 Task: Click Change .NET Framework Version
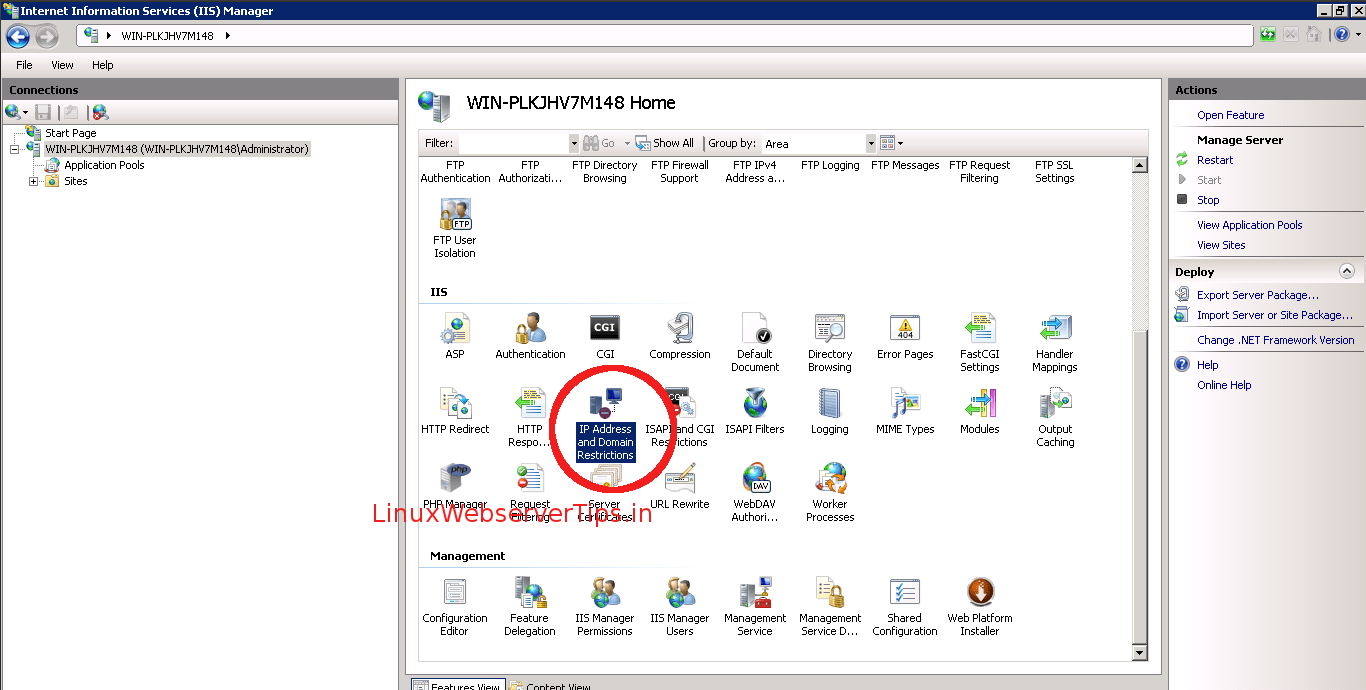(x=1276, y=340)
